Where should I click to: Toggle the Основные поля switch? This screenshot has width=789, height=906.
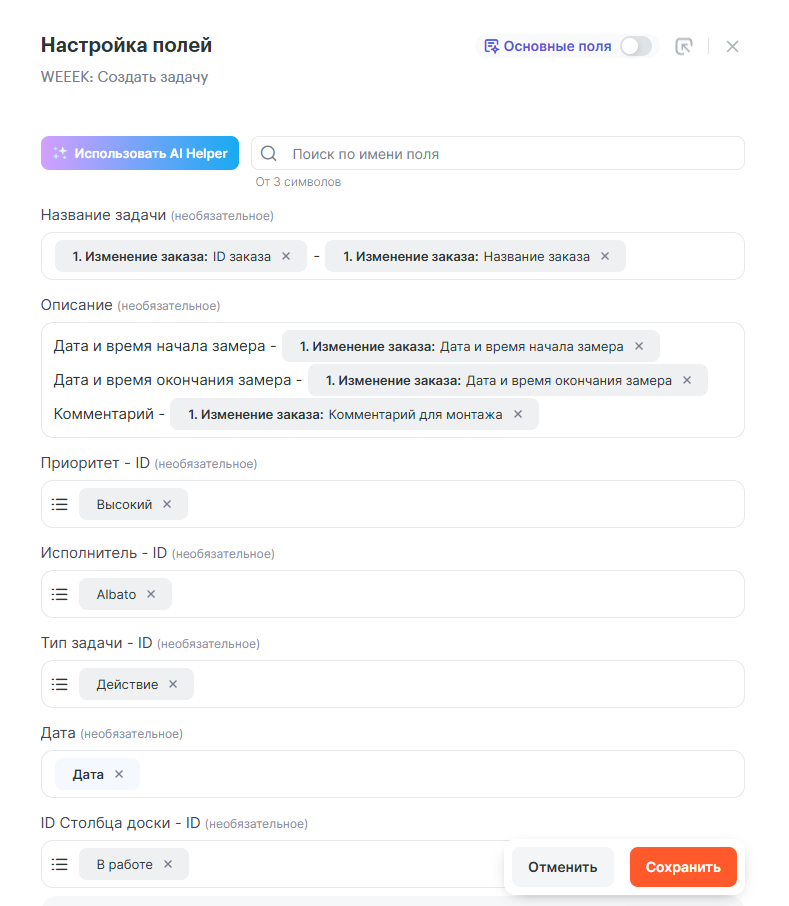coord(635,46)
